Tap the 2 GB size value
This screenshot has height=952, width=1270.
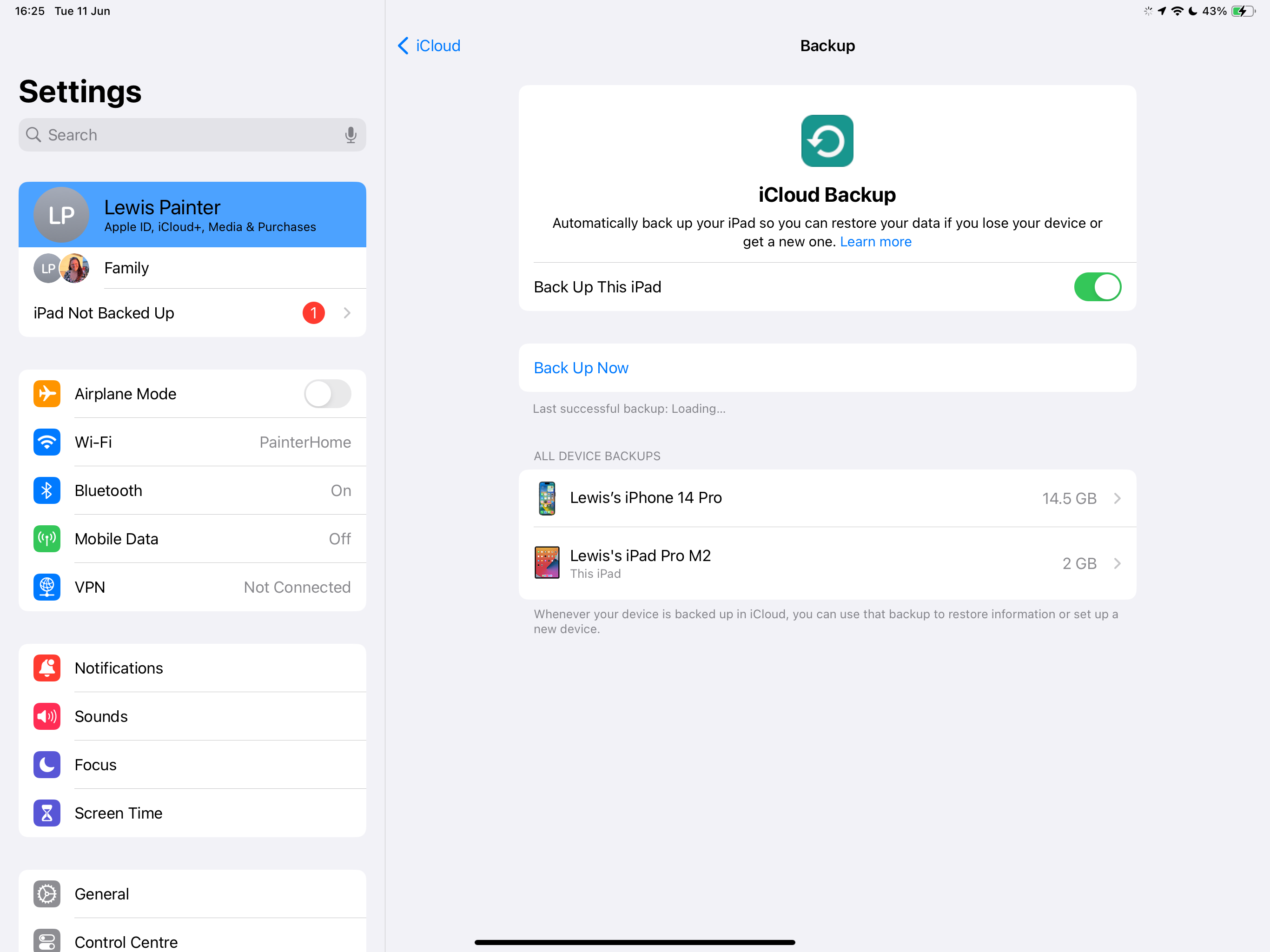1079,563
